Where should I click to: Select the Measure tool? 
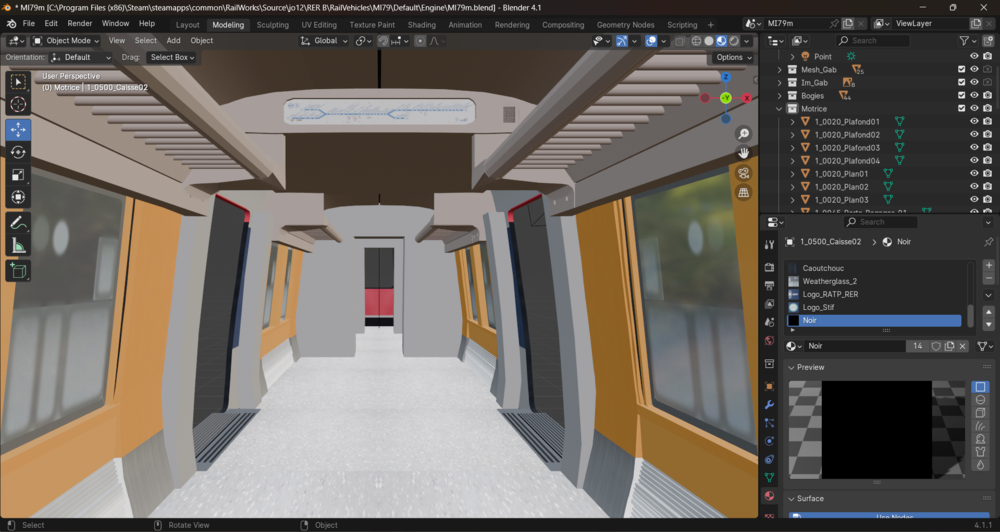(18, 245)
